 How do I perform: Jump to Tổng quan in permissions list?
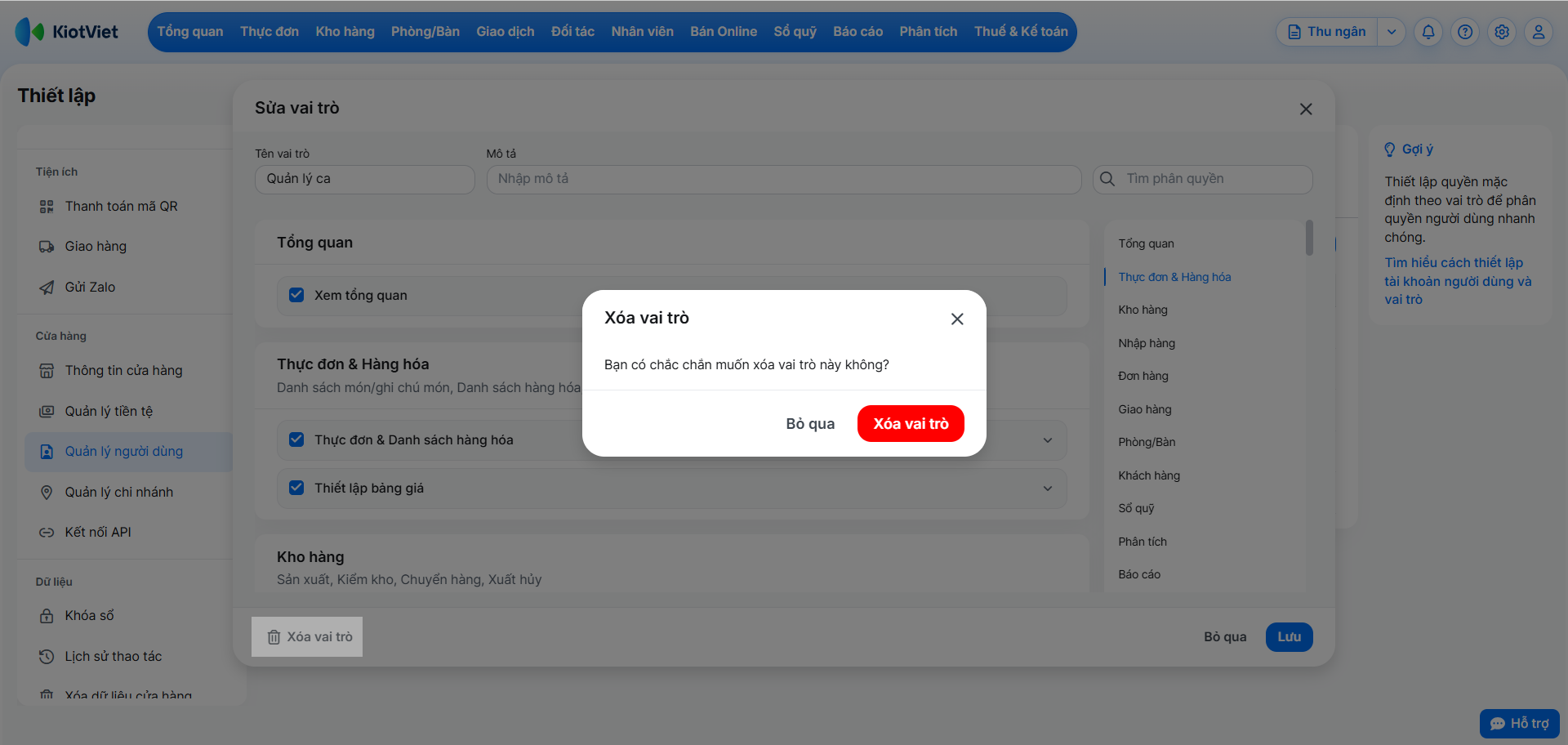1147,244
